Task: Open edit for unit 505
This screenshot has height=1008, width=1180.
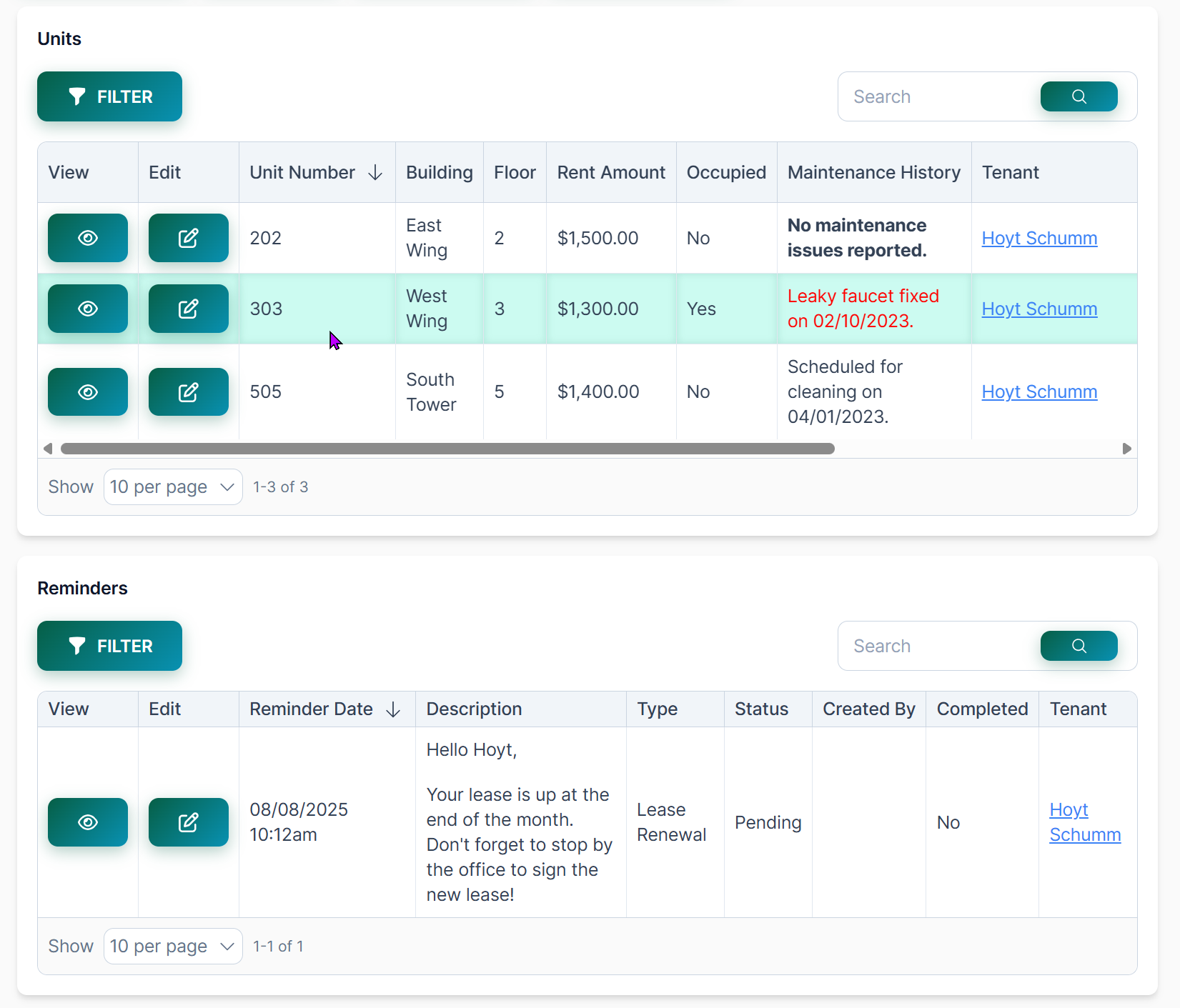Action: click(188, 392)
